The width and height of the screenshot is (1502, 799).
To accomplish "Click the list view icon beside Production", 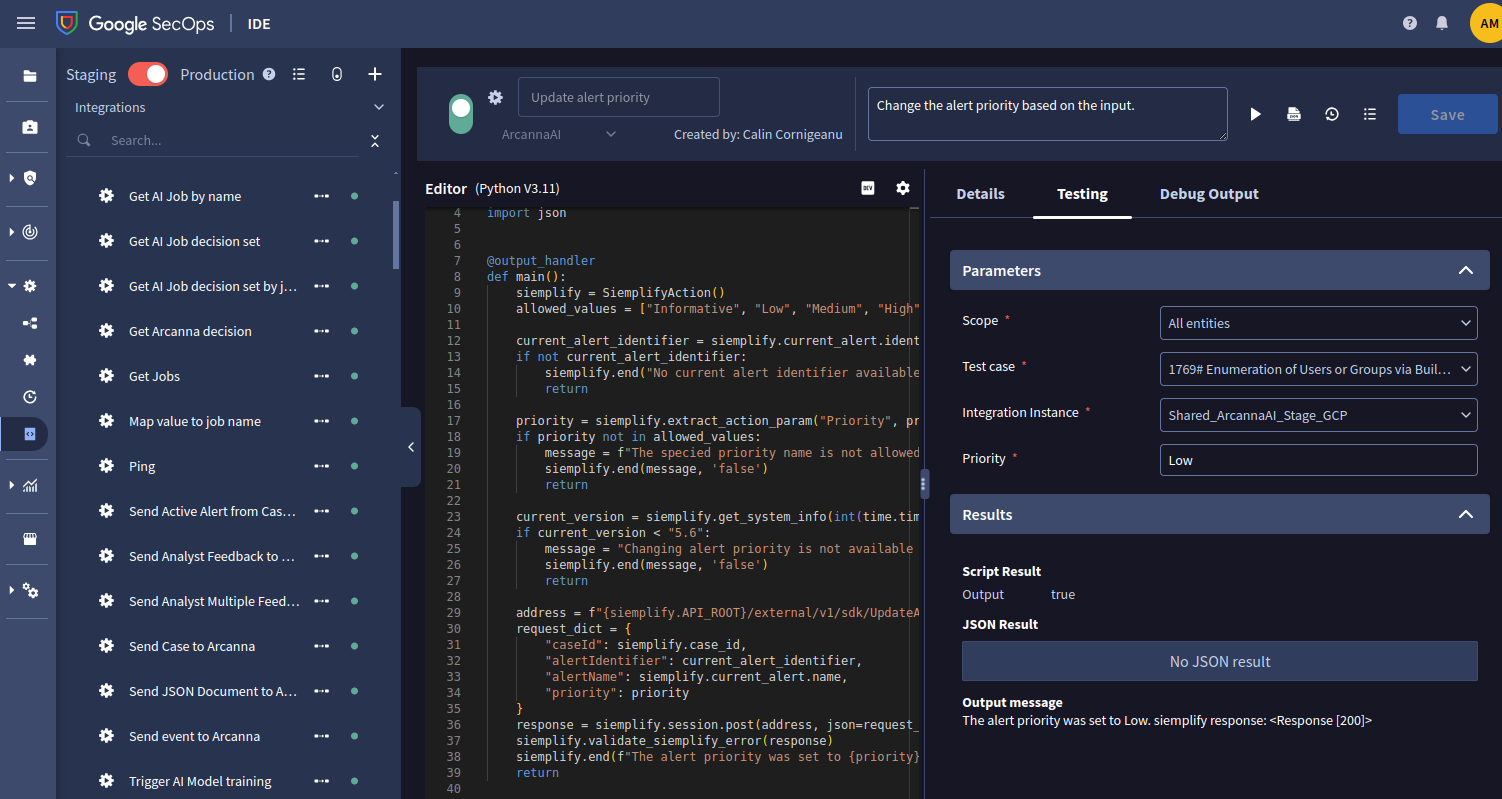I will (x=299, y=74).
